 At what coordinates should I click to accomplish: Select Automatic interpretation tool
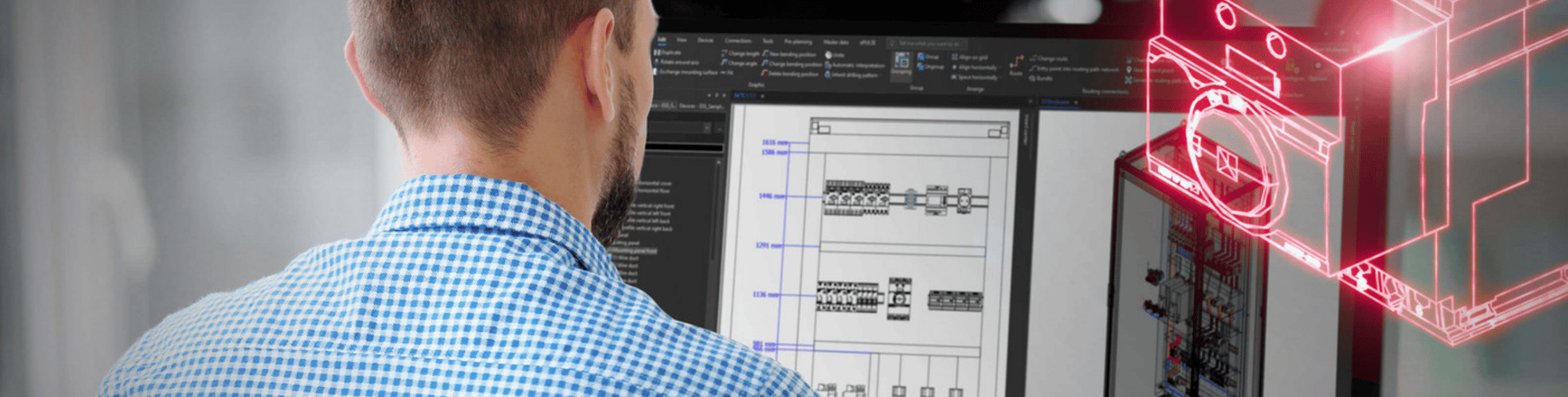point(855,65)
